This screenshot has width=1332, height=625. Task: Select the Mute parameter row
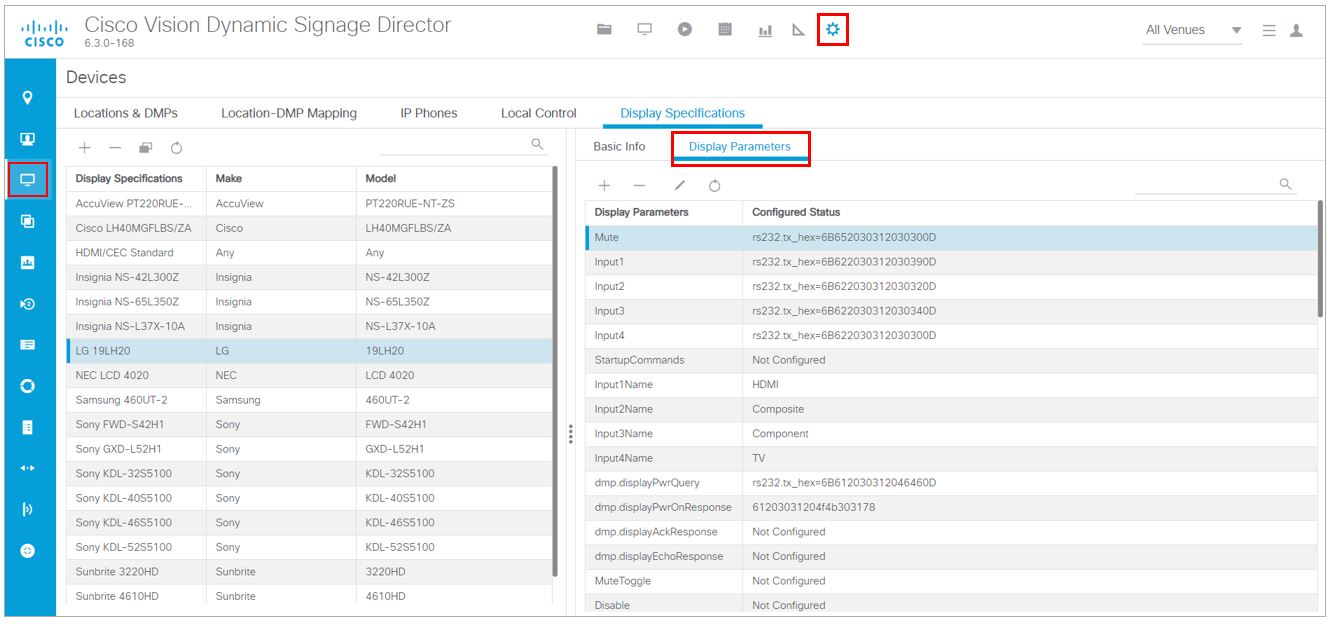tap(950, 237)
